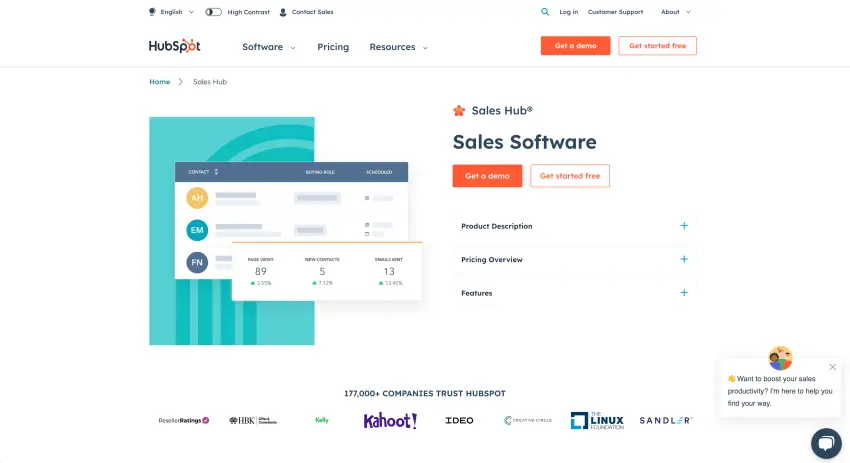This screenshot has height=463, width=850.
Task: Toggle High Contrast mode
Action: pyautogui.click(x=214, y=12)
